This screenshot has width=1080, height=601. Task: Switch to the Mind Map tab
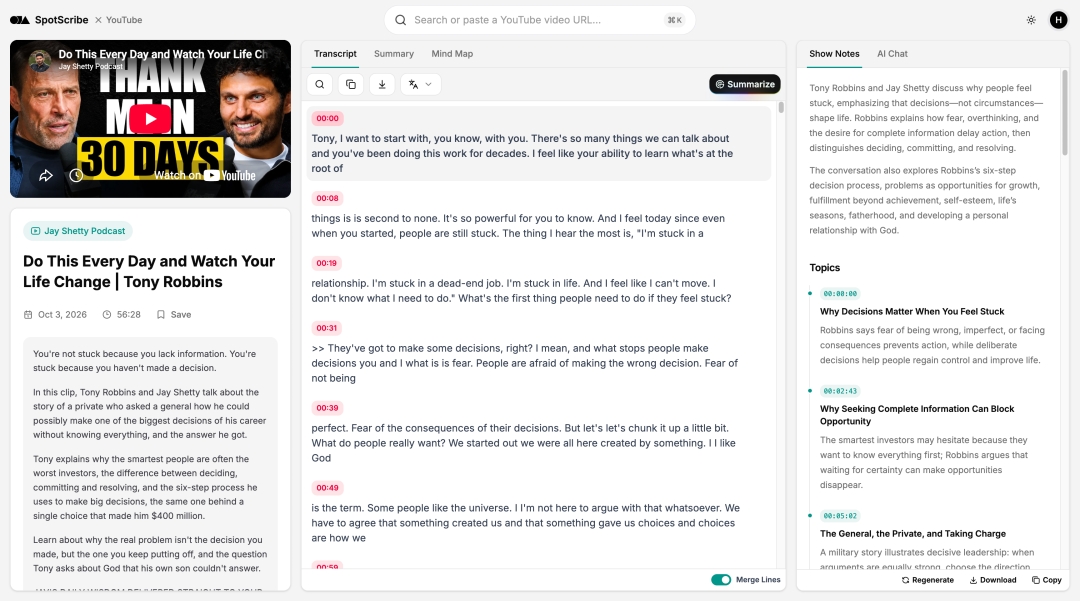(x=452, y=54)
